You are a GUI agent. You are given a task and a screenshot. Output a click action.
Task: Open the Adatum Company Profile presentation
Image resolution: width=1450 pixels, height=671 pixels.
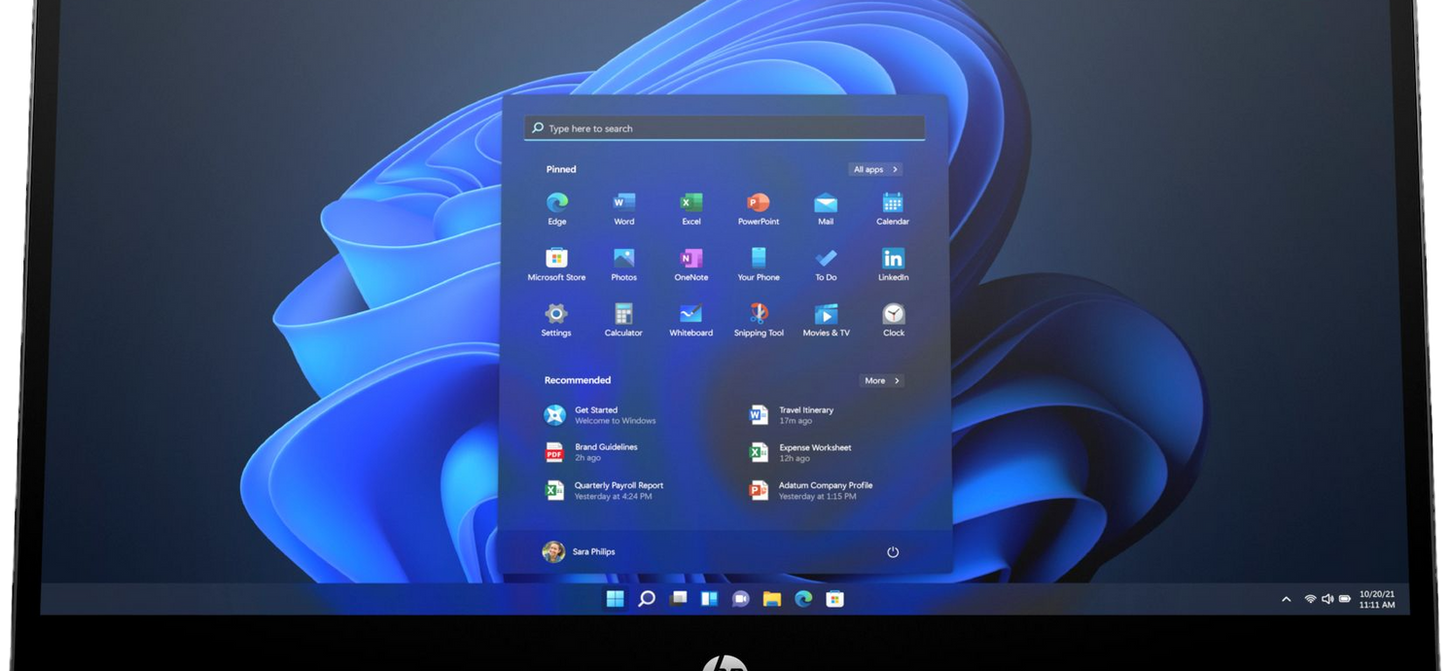[x=811, y=491]
